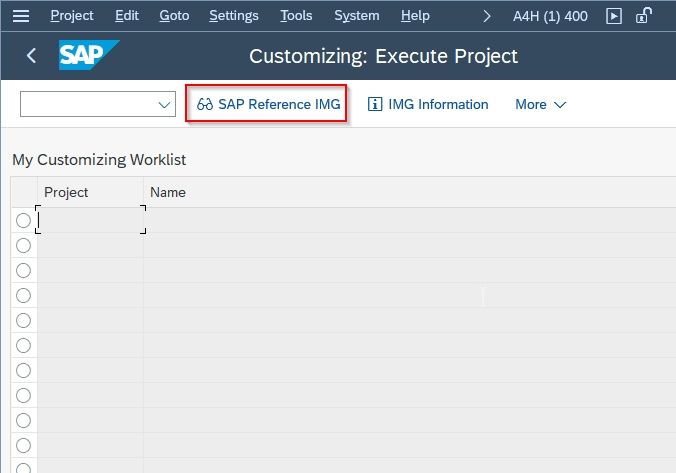Open the hamburger menu icon
The height and width of the screenshot is (473, 676).
pos(21,16)
